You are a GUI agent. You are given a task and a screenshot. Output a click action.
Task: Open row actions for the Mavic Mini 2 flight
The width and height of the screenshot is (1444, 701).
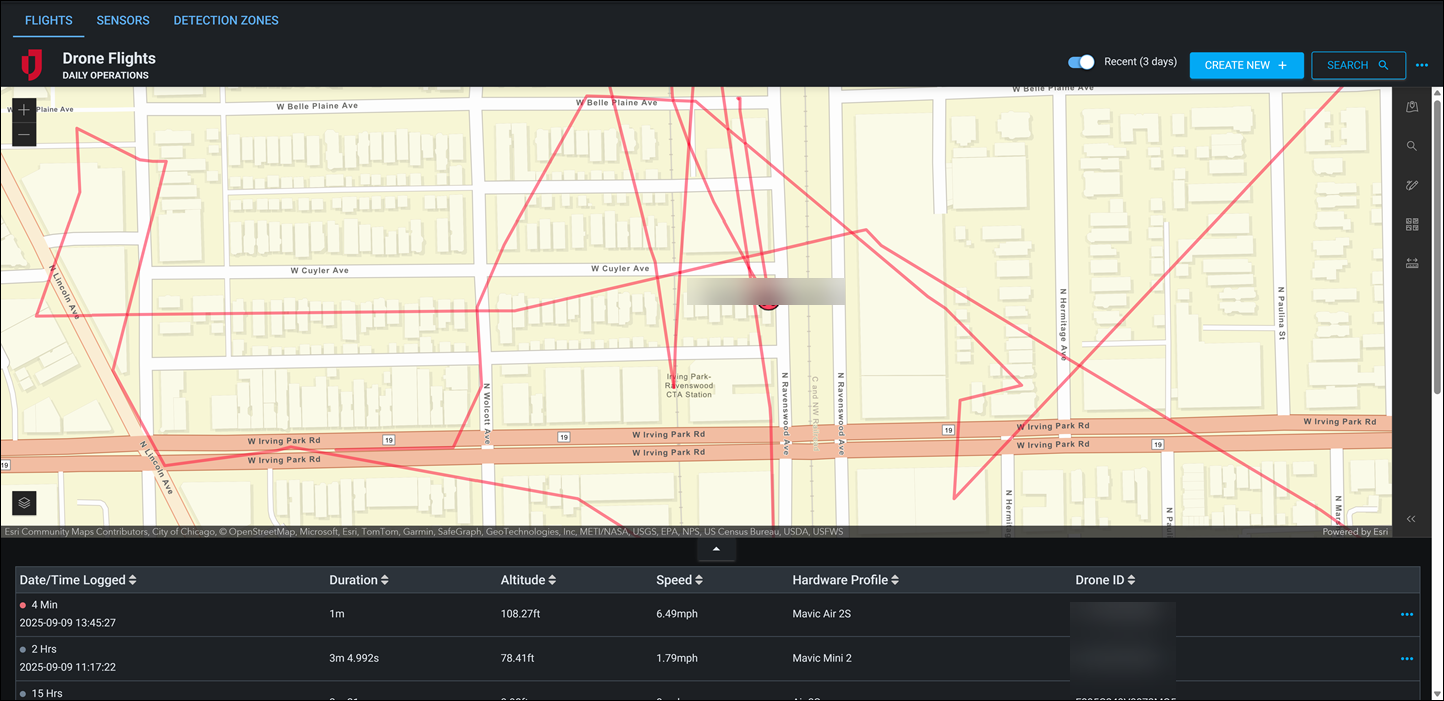coord(1406,659)
